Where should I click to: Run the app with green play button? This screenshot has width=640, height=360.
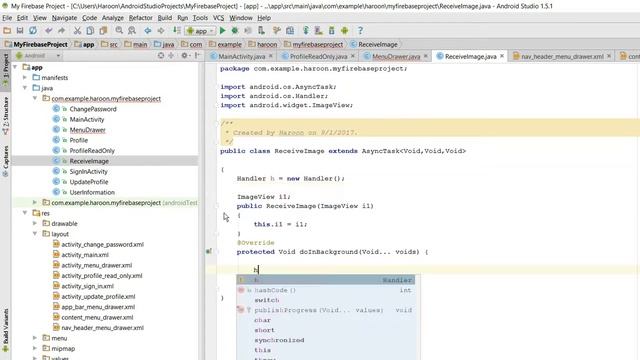222,31
